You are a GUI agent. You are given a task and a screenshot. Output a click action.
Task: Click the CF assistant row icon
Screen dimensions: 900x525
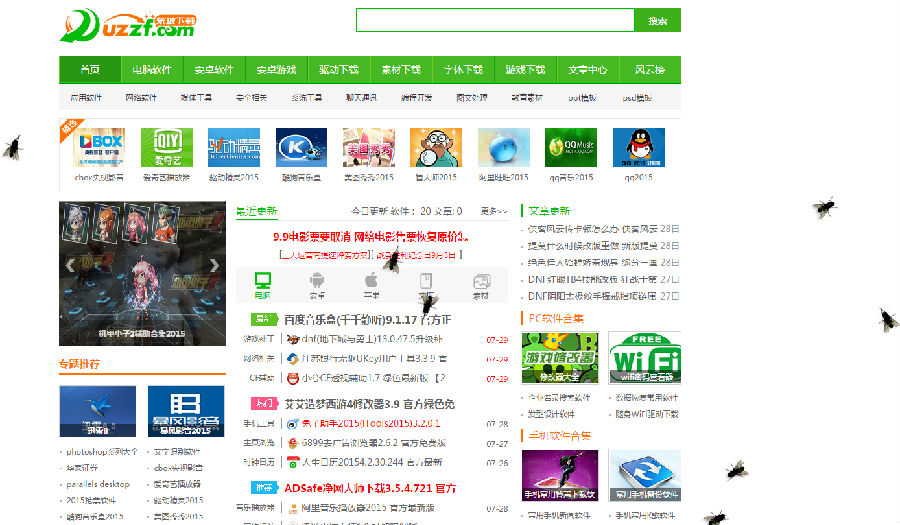(293, 378)
